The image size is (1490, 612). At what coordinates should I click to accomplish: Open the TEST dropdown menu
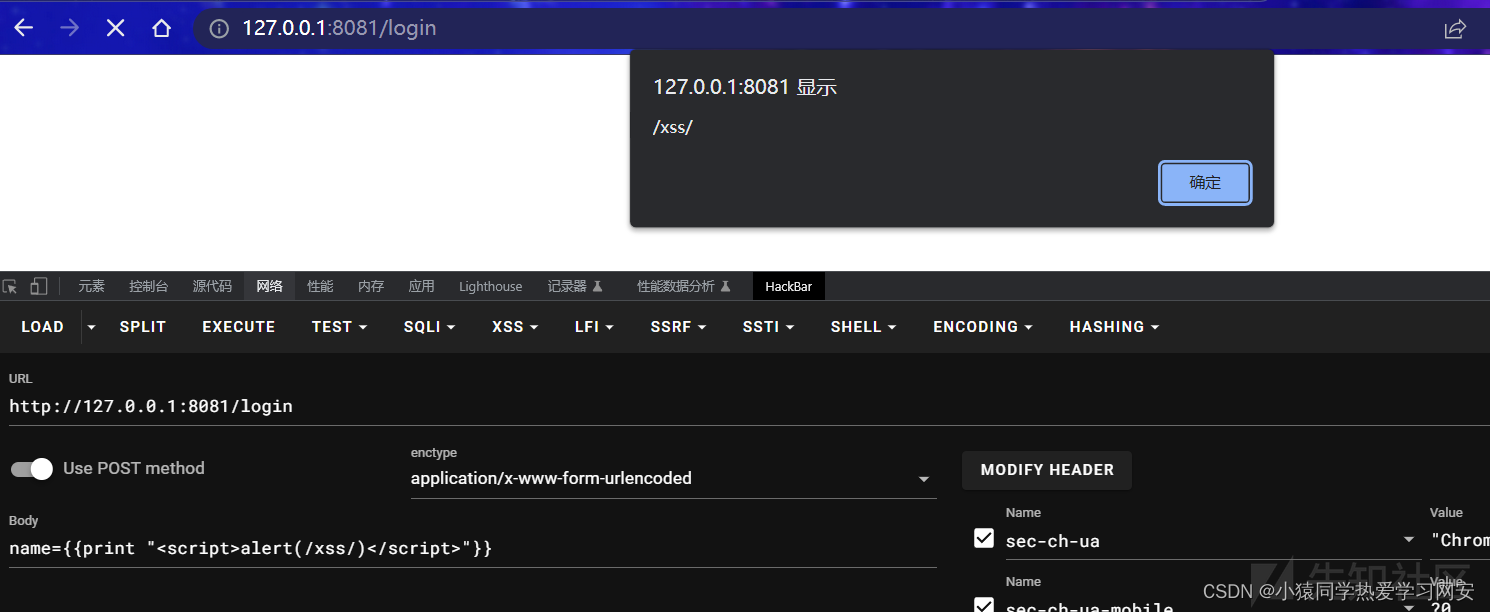pos(339,327)
